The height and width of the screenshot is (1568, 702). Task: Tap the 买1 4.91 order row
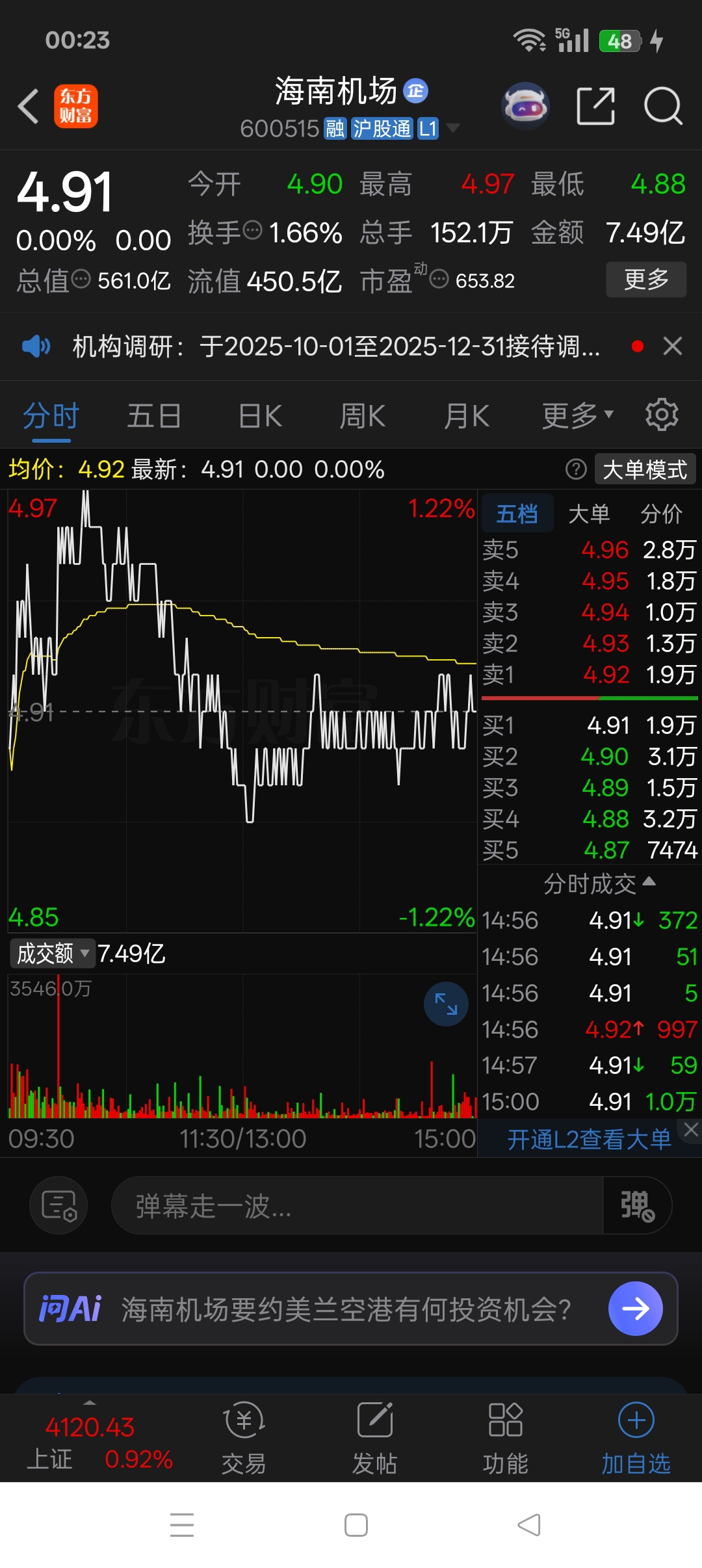(590, 725)
